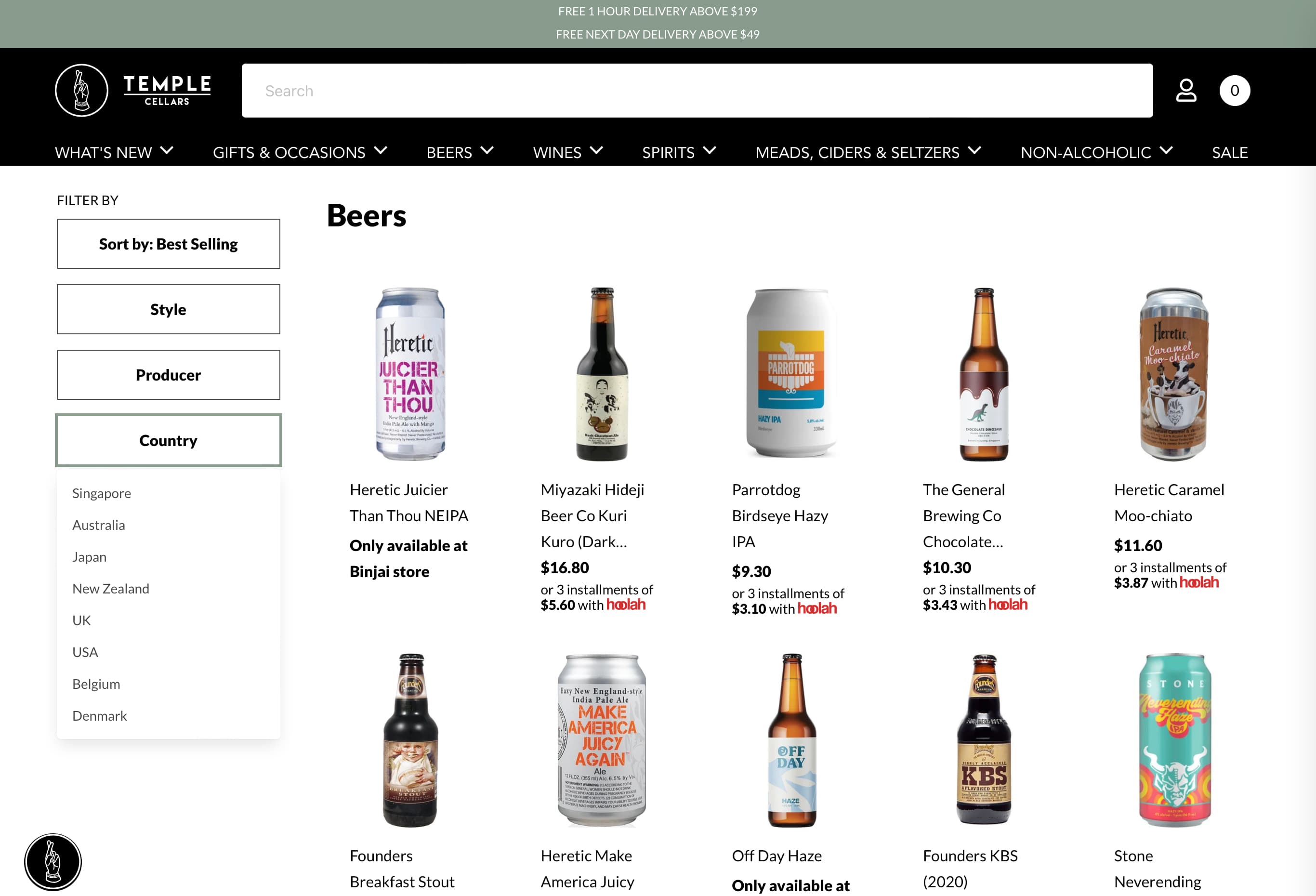Choose Belgium from the country filter
1316x896 pixels.
(96, 684)
